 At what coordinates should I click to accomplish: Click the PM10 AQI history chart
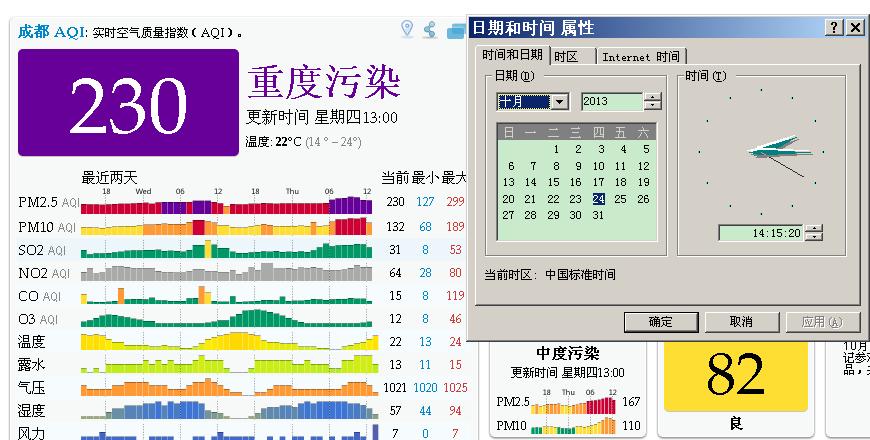coord(226,226)
